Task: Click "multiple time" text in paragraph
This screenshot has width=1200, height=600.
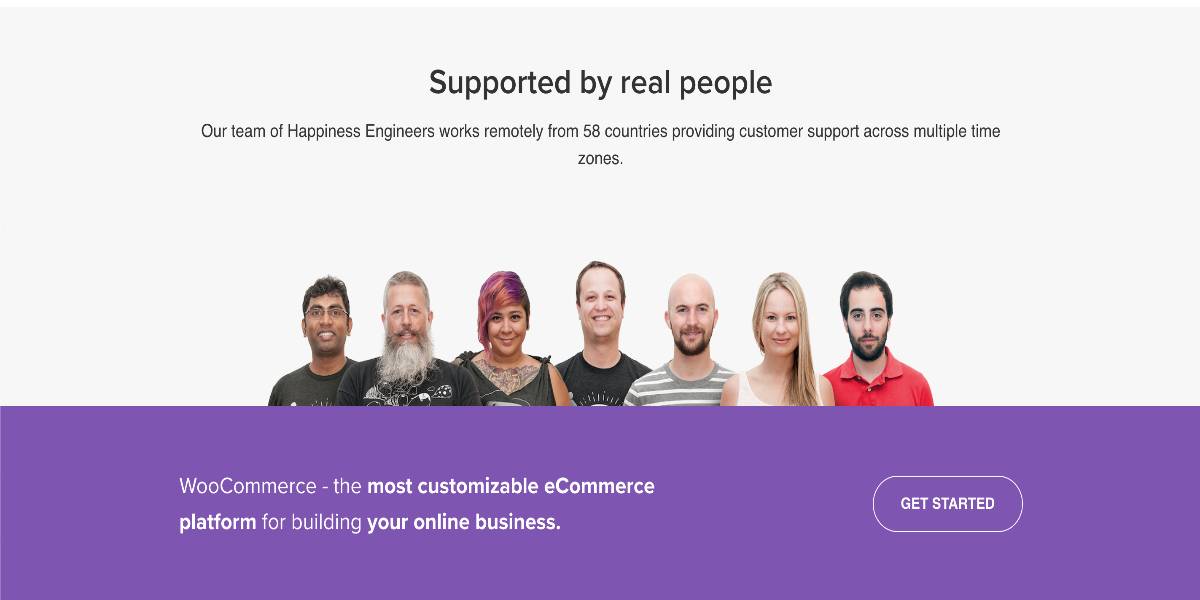Action: pos(953,131)
